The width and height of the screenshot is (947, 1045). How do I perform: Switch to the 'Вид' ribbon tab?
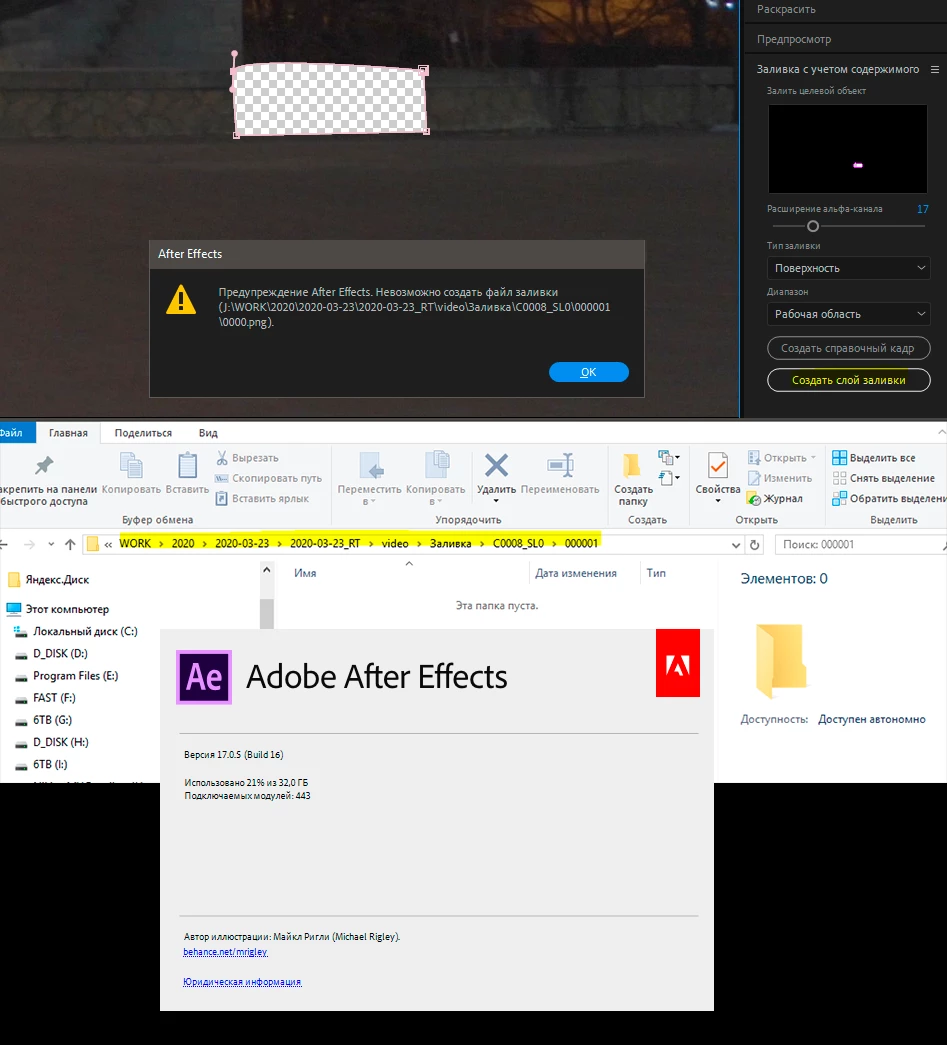[208, 433]
